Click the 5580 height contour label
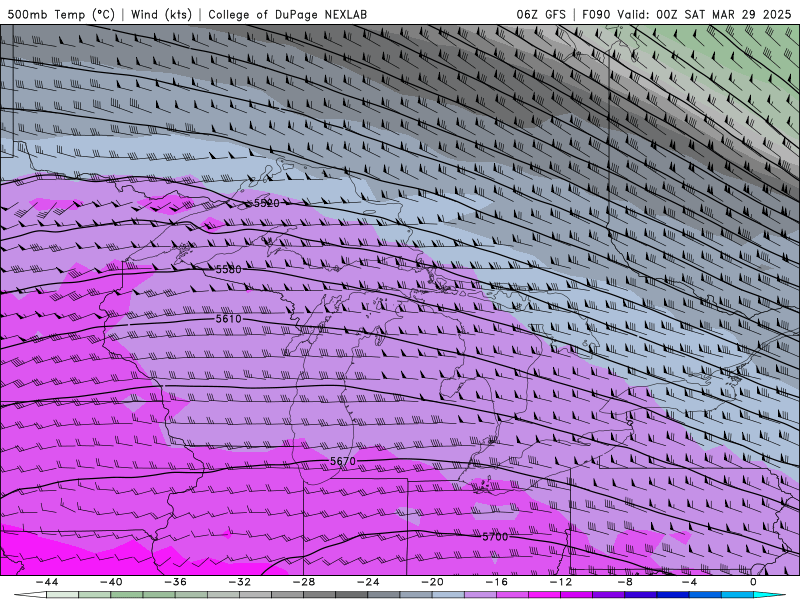The height and width of the screenshot is (600, 800). (228, 269)
